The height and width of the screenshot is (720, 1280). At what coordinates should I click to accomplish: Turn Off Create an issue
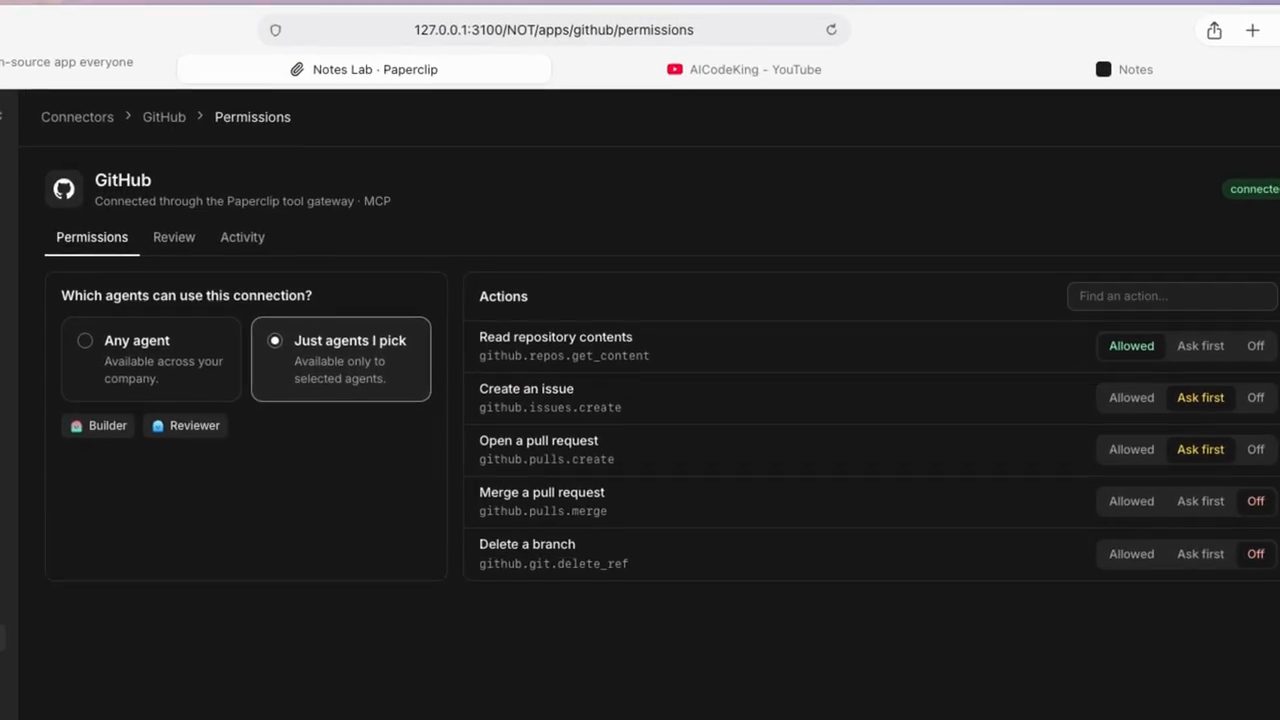pos(1255,398)
